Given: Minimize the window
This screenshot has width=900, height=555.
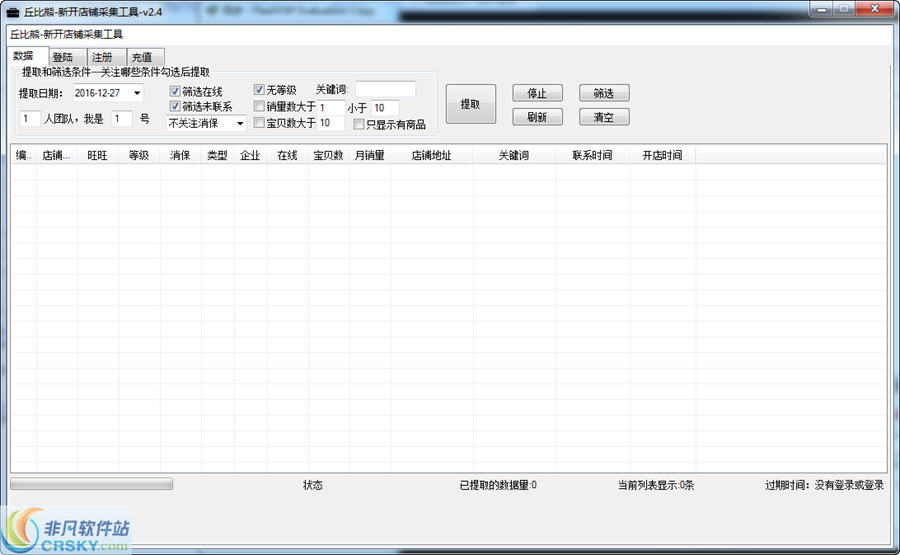Looking at the screenshot, I should pyautogui.click(x=821, y=9).
